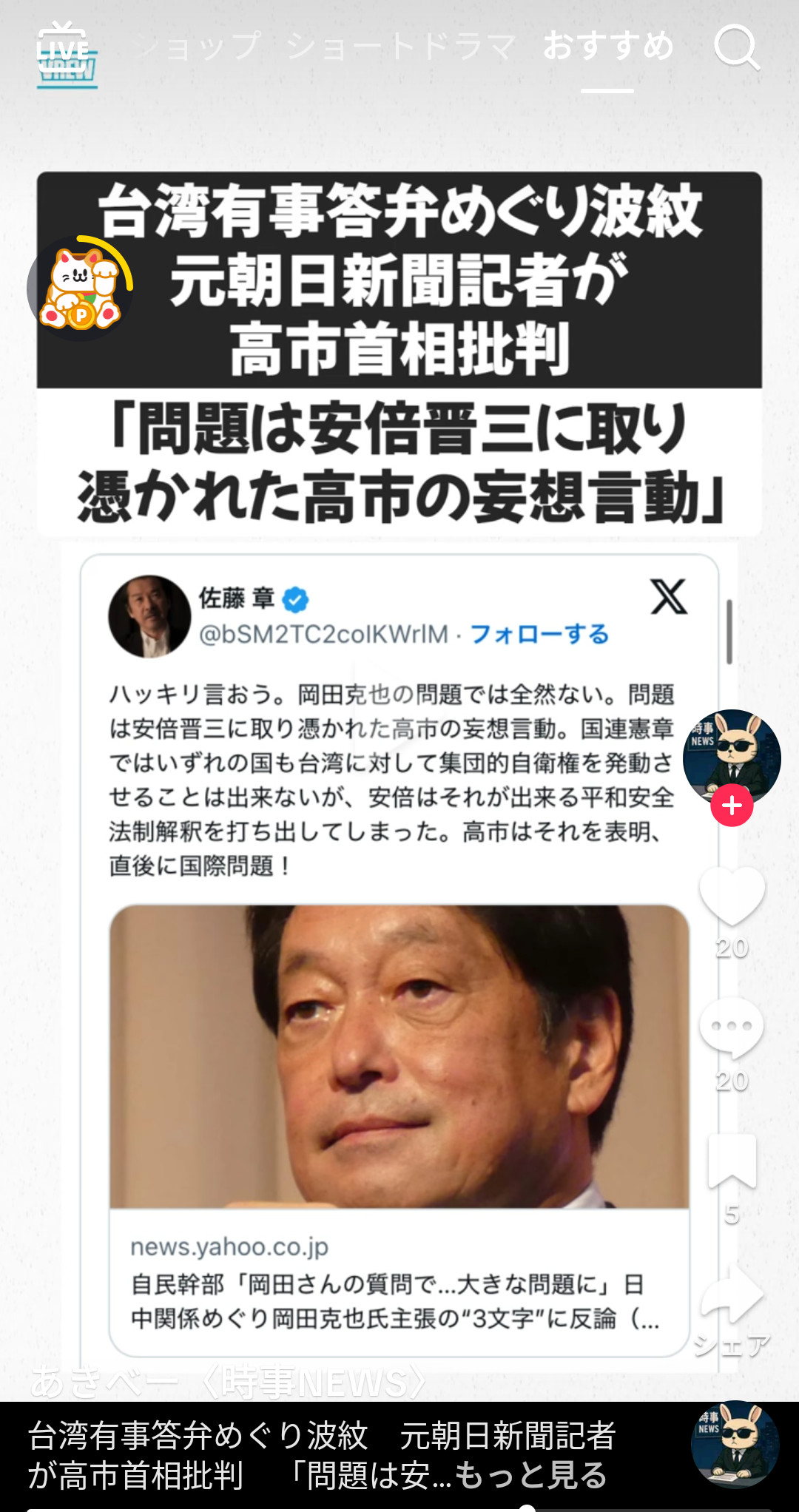This screenshot has height=1512, width=799.
Task: Tap the search magnifier icon
Action: 736,47
